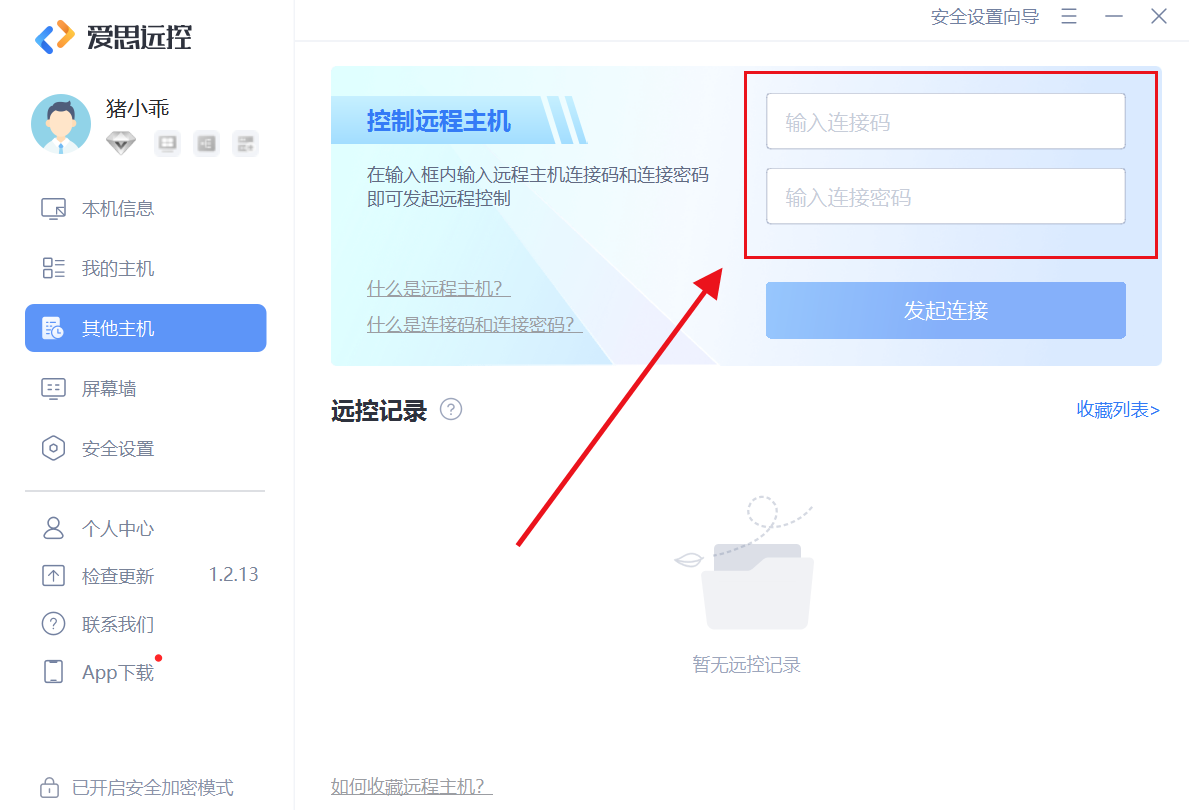Open the 屏幕墙 menu item
This screenshot has height=810, width=1189.
coord(146,389)
